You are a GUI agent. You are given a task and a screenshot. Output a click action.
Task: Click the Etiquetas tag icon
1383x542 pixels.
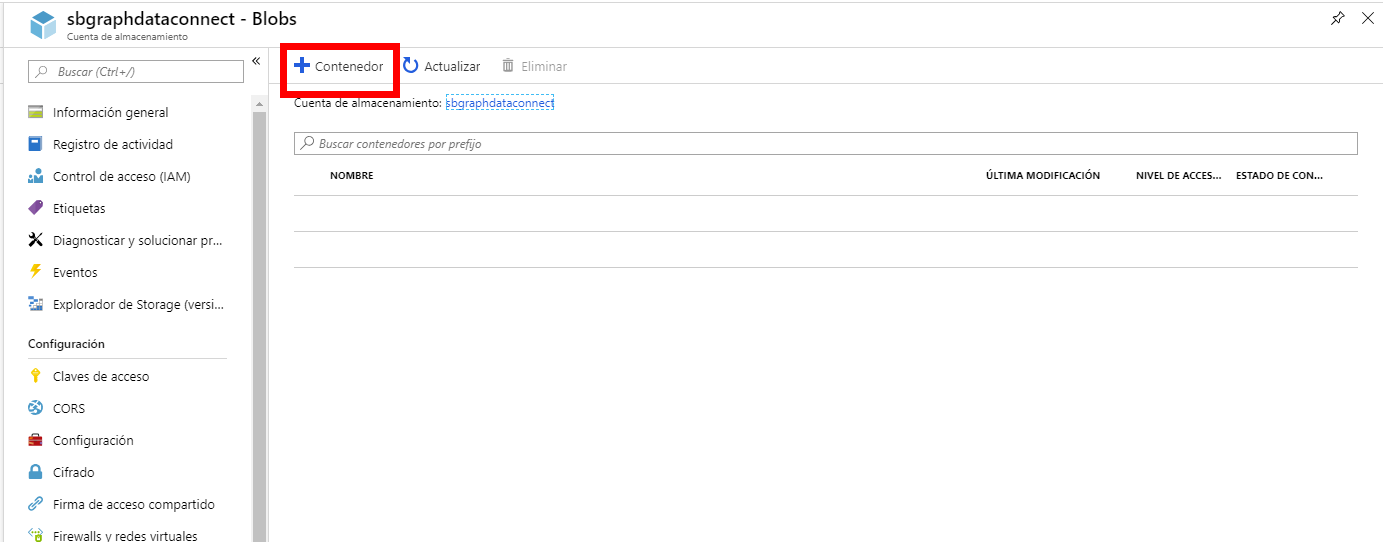click(x=36, y=208)
